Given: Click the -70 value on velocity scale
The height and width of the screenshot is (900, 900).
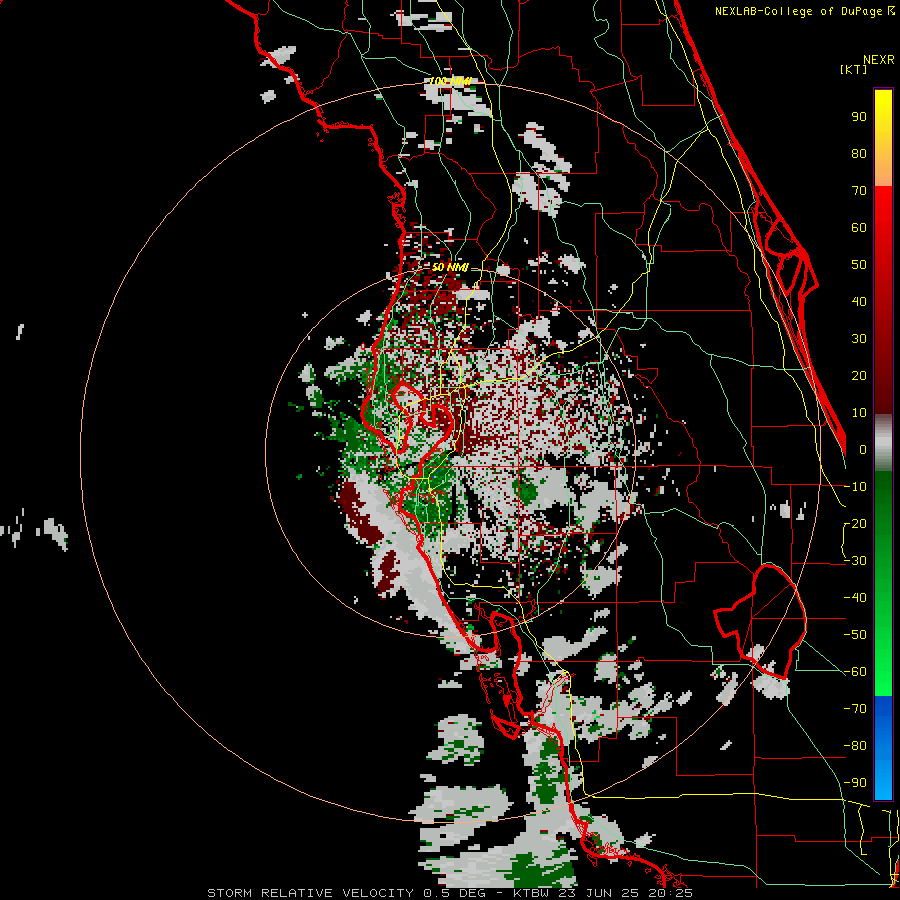Looking at the screenshot, I should tap(855, 709).
